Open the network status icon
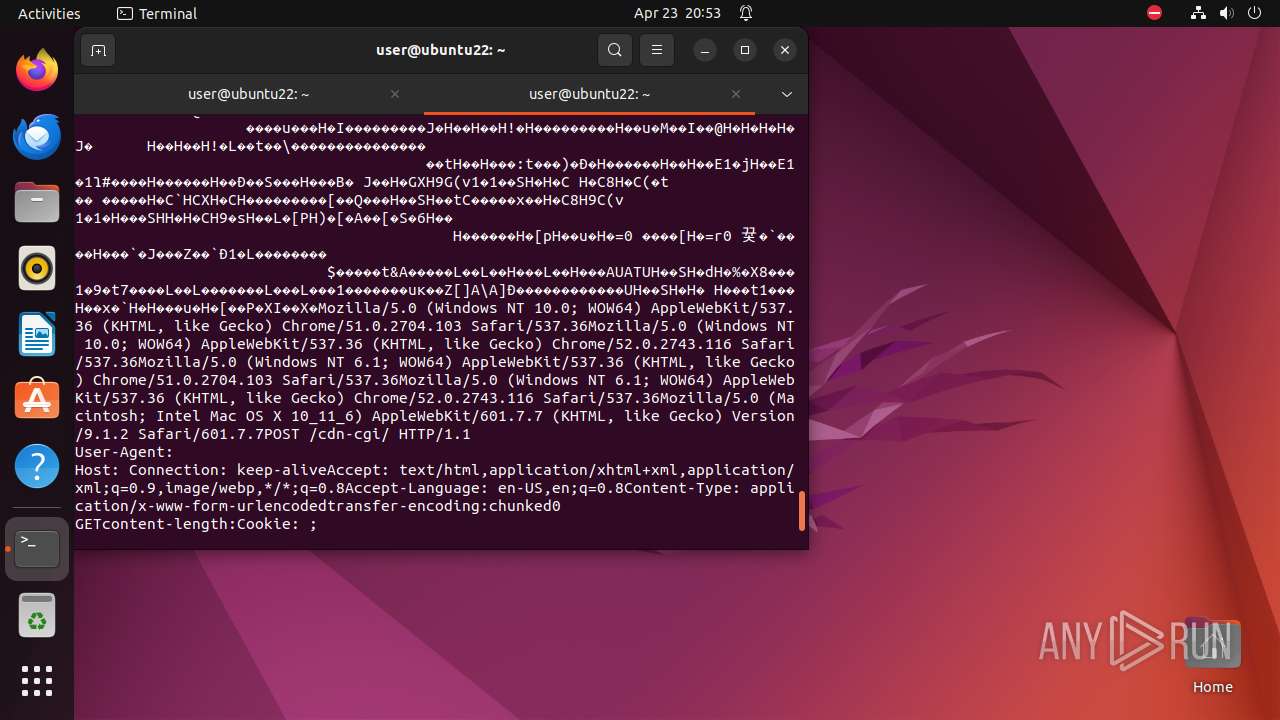 tap(1199, 13)
